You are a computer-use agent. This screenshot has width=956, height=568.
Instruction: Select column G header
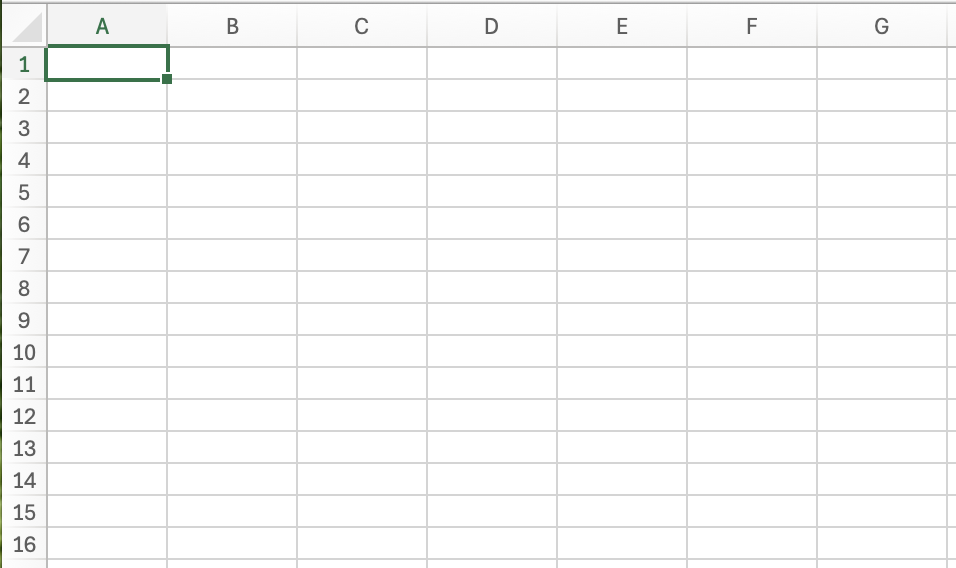pos(881,27)
